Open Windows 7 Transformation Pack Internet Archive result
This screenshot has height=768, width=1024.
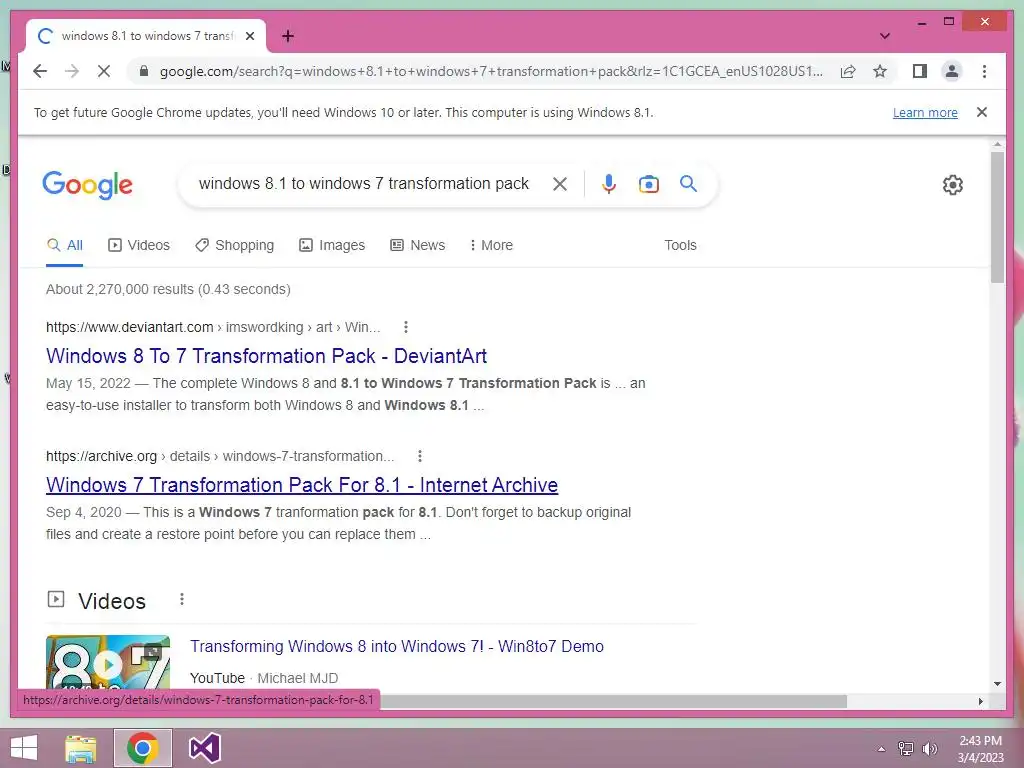point(302,485)
